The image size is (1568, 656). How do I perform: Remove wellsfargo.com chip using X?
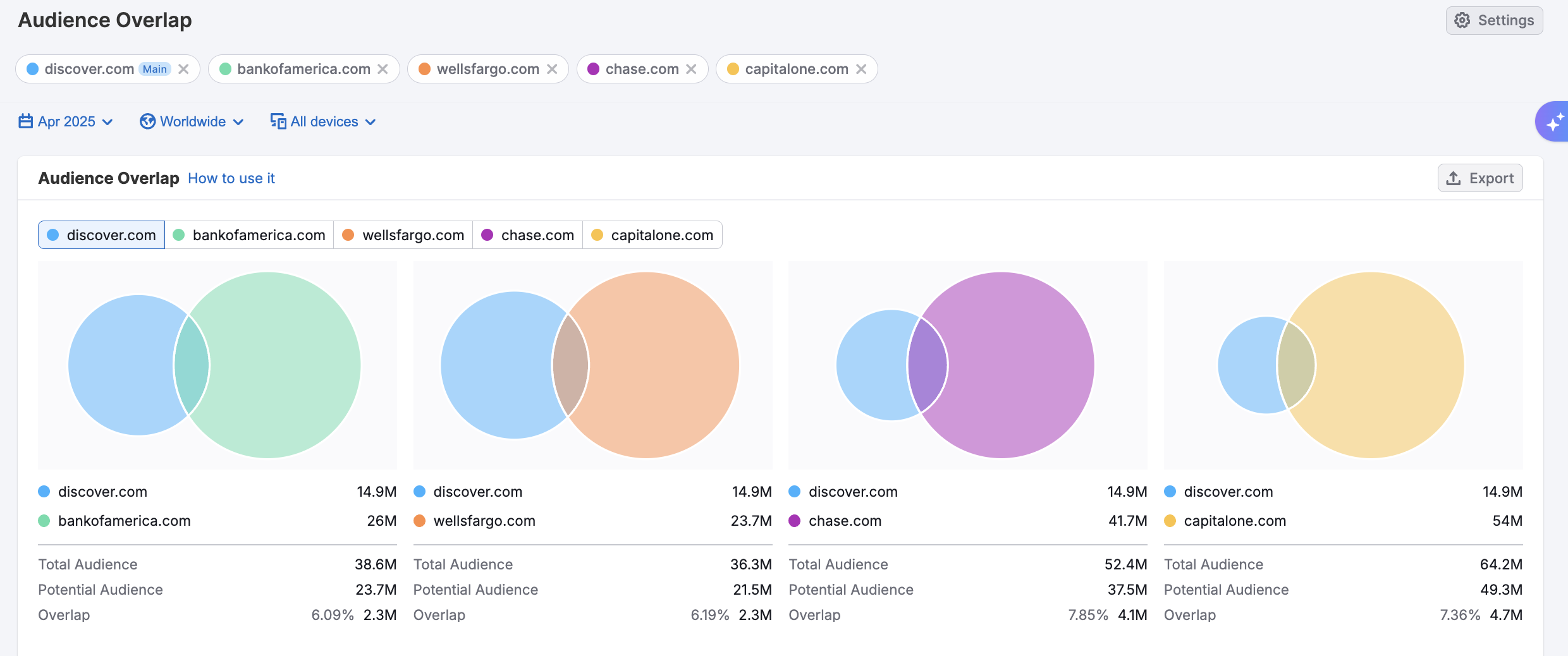pos(552,69)
